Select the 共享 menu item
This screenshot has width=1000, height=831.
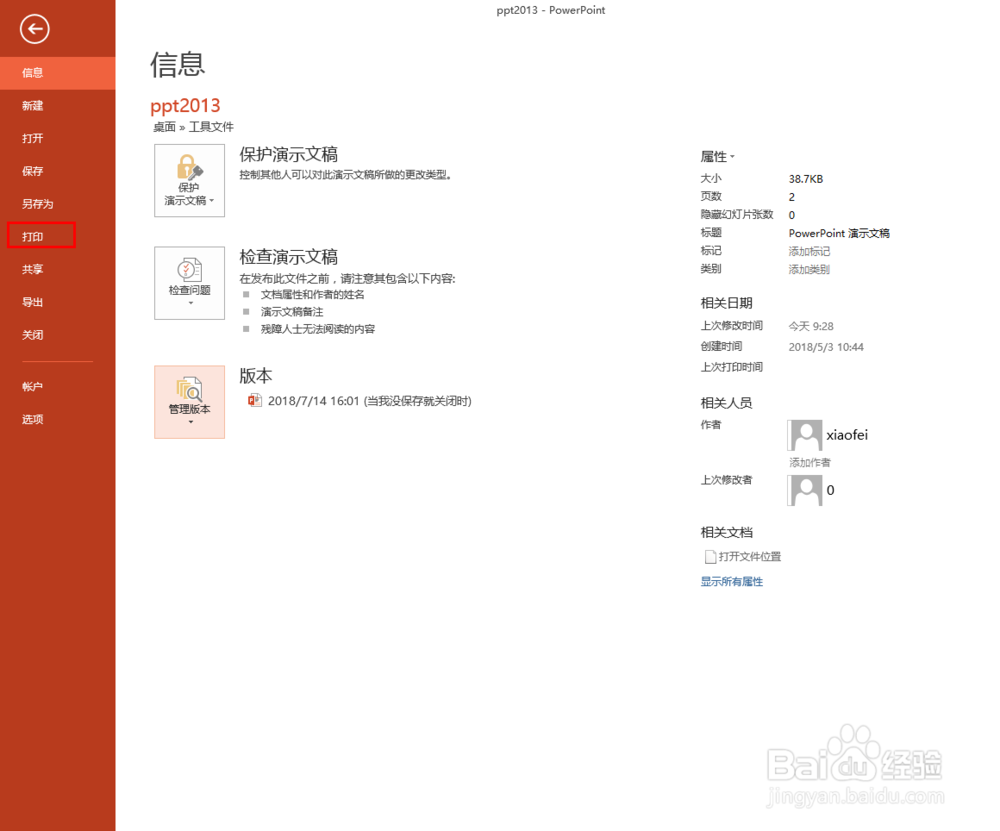57,269
